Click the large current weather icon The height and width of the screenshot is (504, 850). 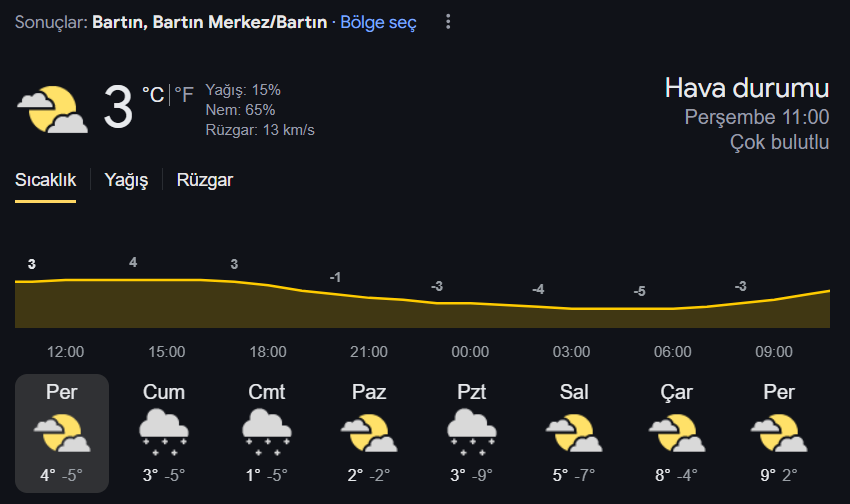click(53, 109)
